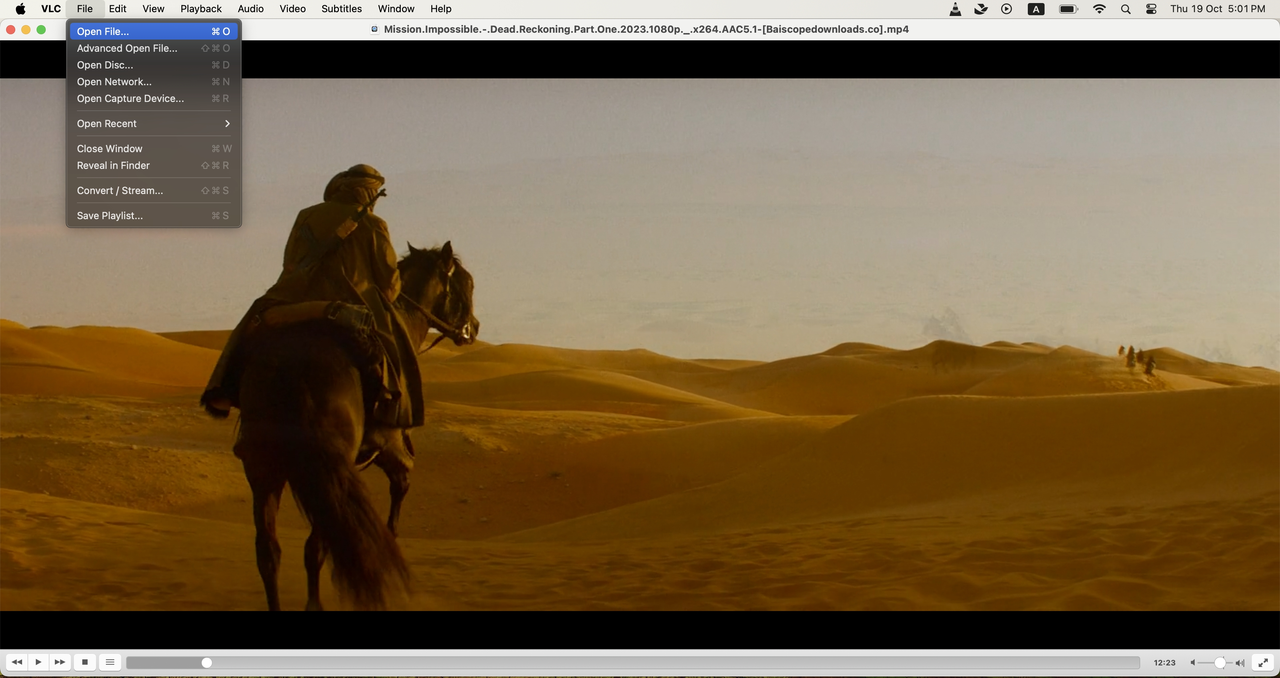Select Open Network... in File menu
The image size is (1280, 678).
[x=153, y=82]
